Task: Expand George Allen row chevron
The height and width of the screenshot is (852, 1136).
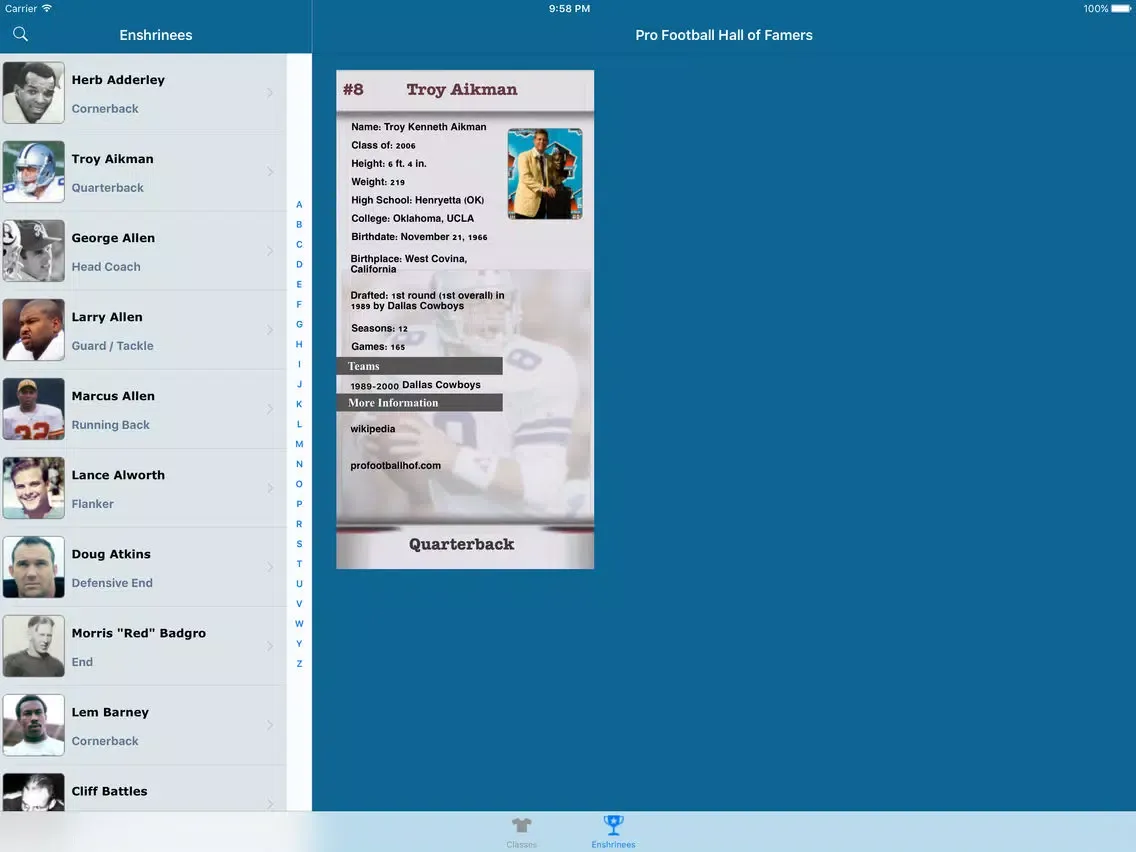Action: pos(270,251)
